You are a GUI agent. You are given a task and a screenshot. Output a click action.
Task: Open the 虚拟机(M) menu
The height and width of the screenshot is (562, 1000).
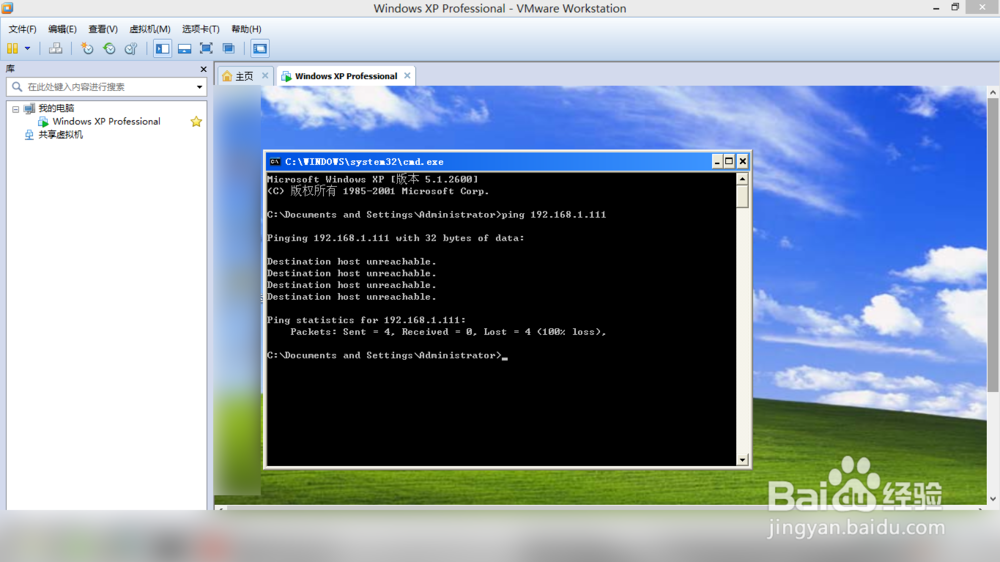(x=150, y=29)
